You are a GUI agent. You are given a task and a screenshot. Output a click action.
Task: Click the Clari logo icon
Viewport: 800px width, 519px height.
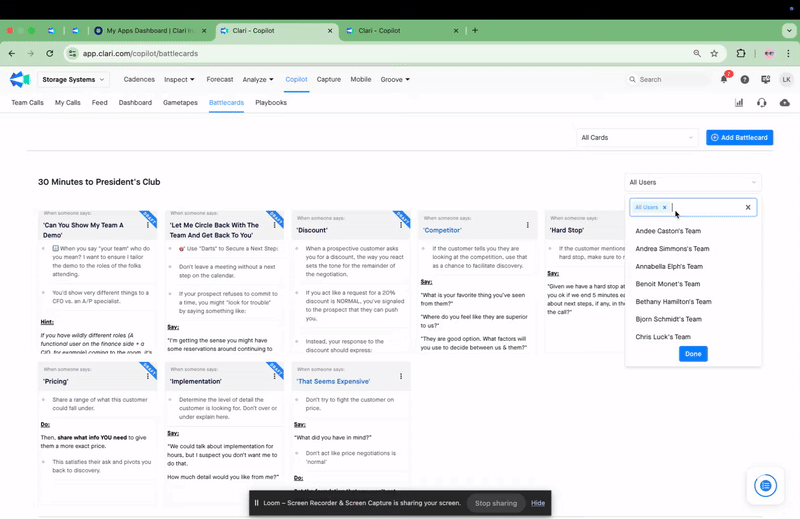pyautogui.click(x=20, y=80)
